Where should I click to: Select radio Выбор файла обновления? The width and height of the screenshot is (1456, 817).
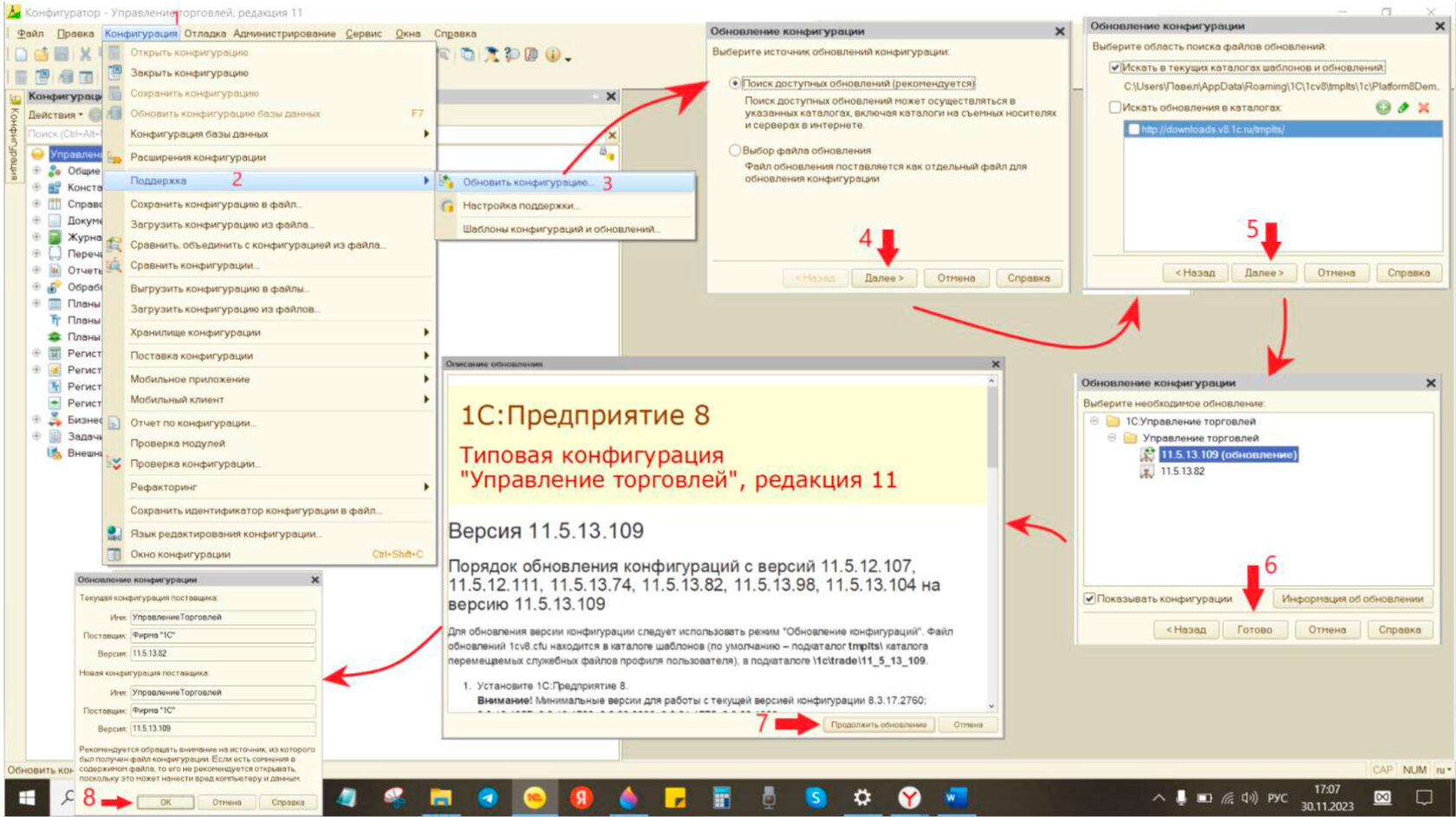click(x=735, y=150)
